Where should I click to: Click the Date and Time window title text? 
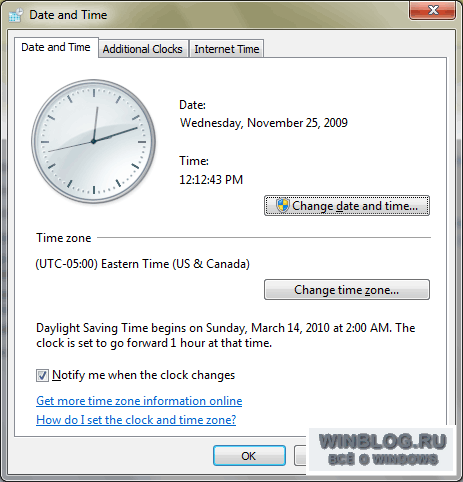coord(68,15)
